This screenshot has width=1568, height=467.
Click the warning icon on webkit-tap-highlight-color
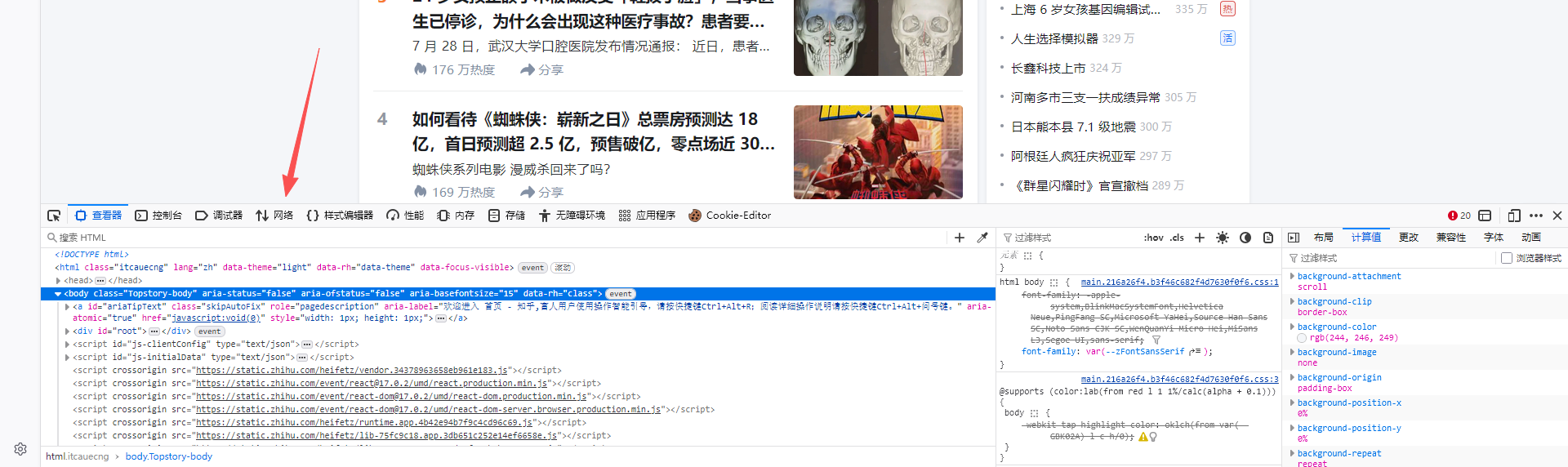[1143, 437]
